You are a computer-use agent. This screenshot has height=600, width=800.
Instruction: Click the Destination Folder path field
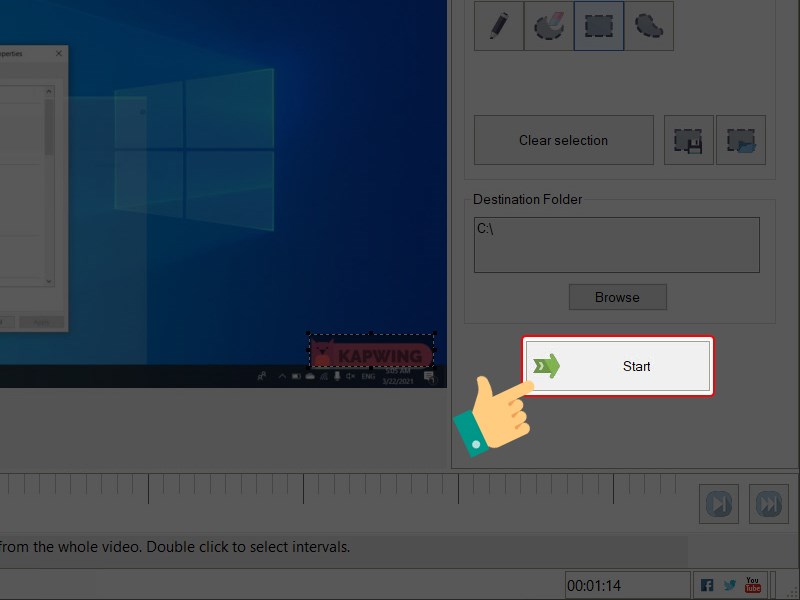click(x=615, y=244)
